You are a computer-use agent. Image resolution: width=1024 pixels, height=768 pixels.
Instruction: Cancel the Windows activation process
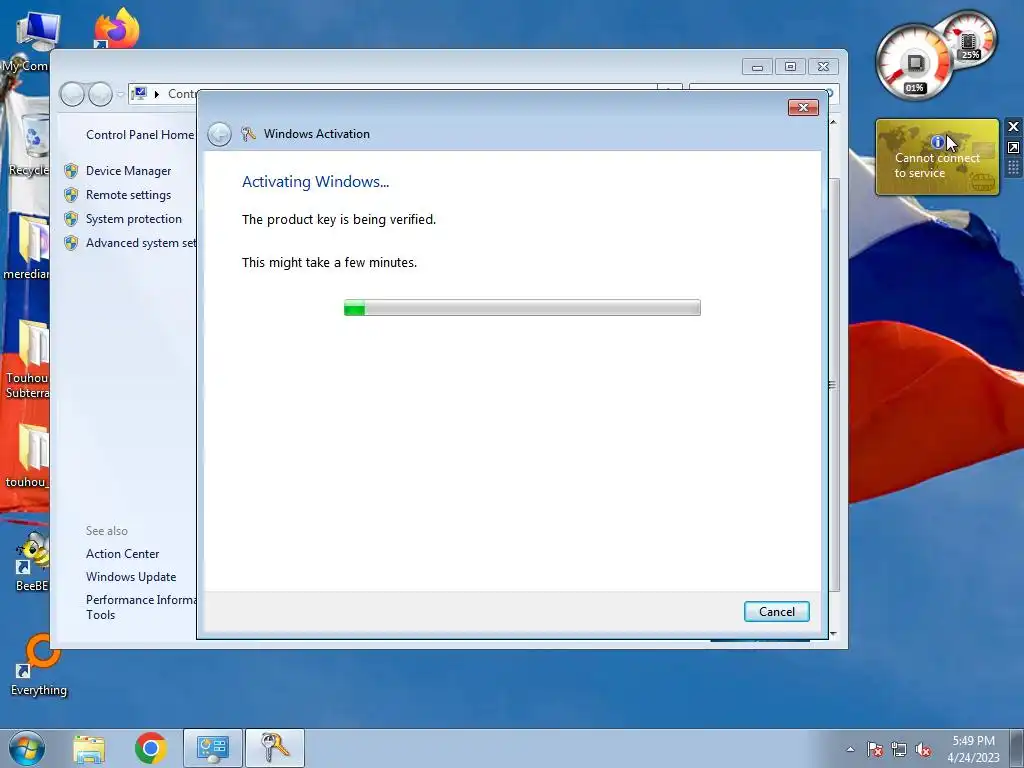[x=776, y=611]
